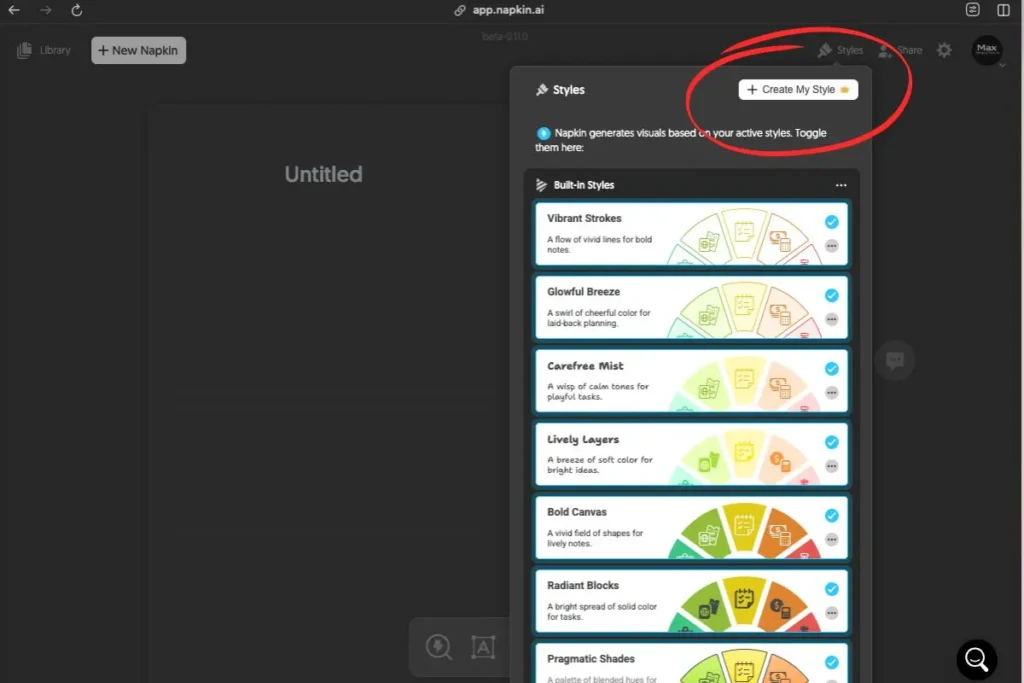Open the Library from the top bar
Screen dimensions: 1024x683
[44, 50]
